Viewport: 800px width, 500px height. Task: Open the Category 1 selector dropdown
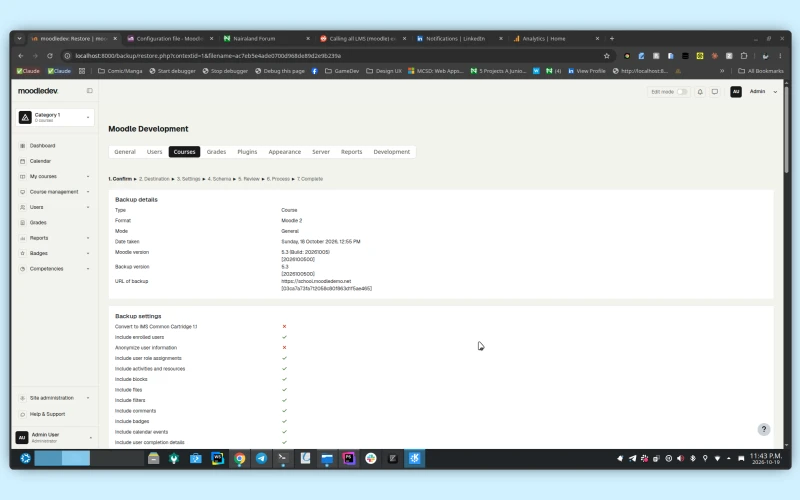click(55, 117)
